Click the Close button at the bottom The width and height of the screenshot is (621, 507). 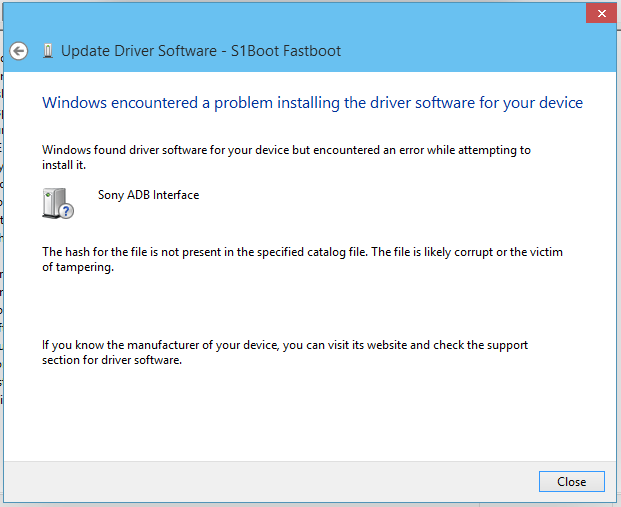571,482
